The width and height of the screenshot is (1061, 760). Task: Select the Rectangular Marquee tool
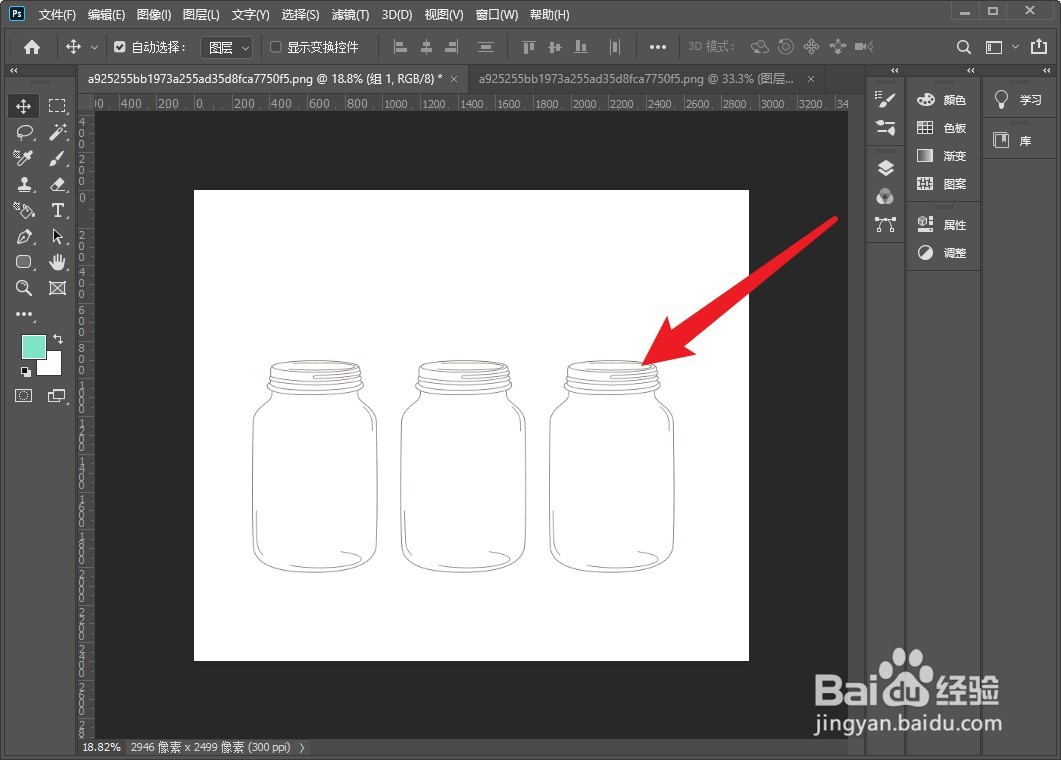[58, 106]
